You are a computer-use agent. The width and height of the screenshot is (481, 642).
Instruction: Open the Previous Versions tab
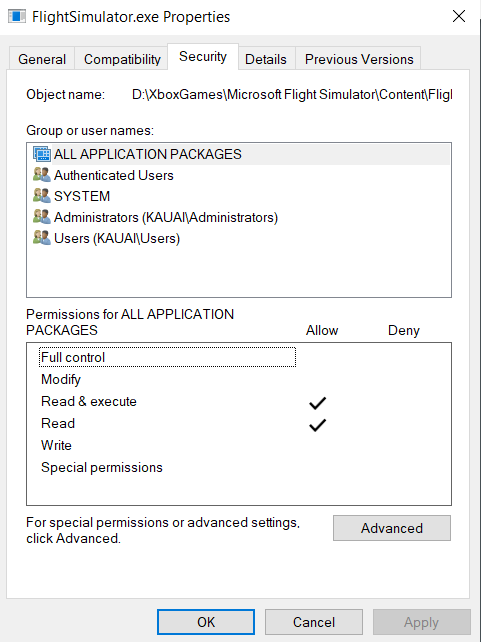359,59
